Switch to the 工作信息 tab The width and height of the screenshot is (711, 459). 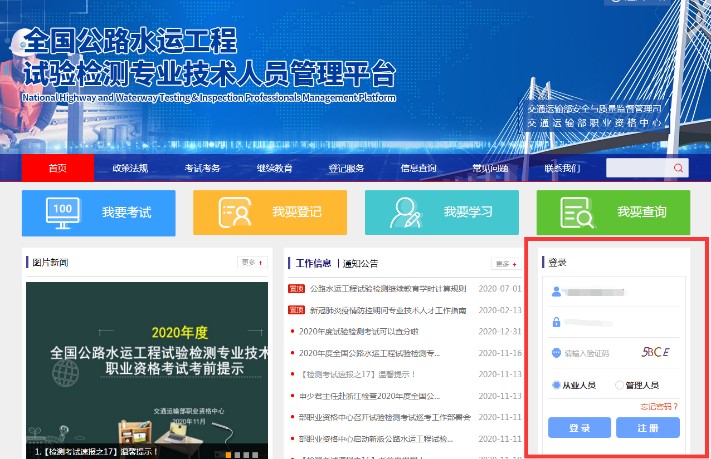click(313, 263)
